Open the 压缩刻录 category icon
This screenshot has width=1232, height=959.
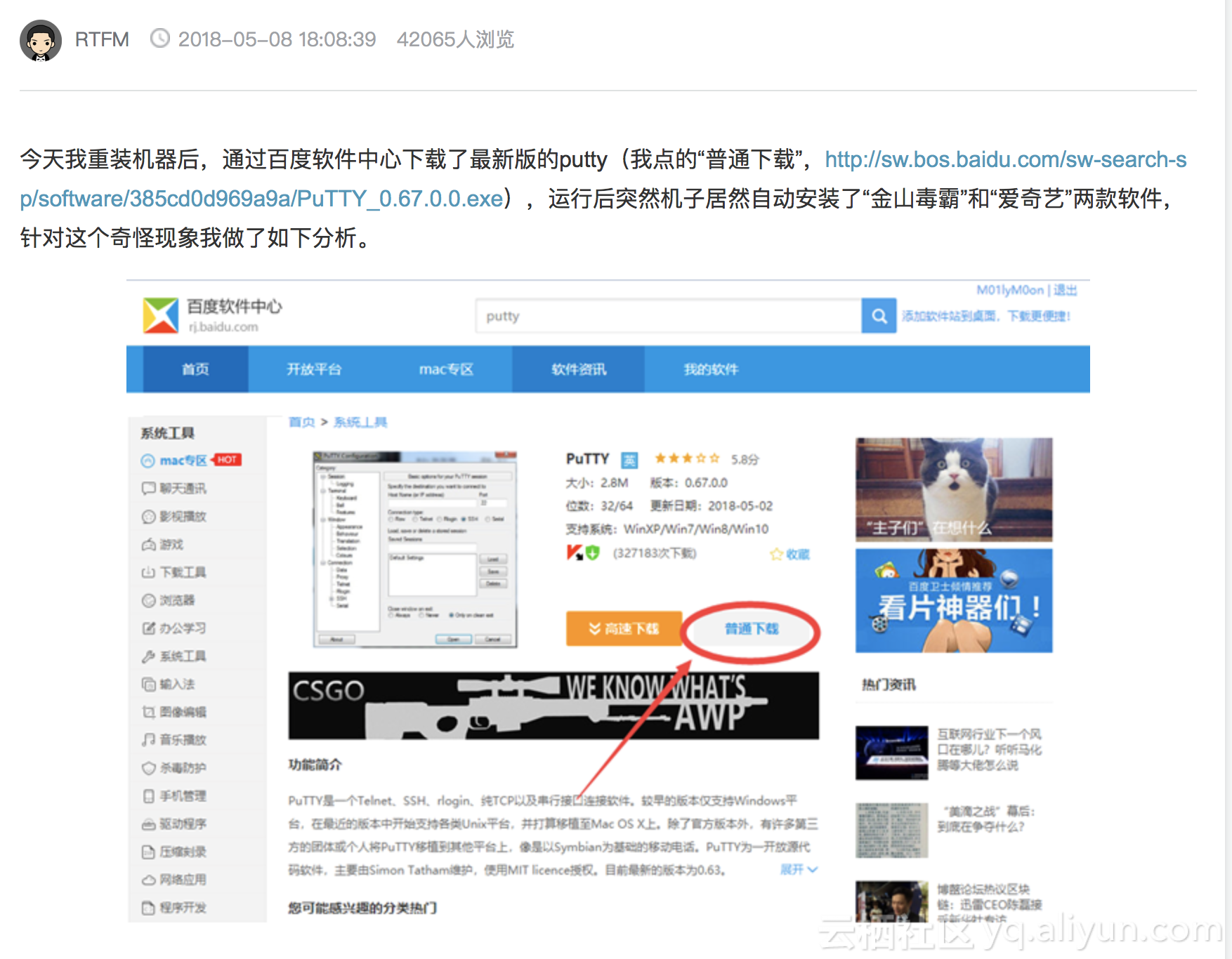tap(148, 852)
